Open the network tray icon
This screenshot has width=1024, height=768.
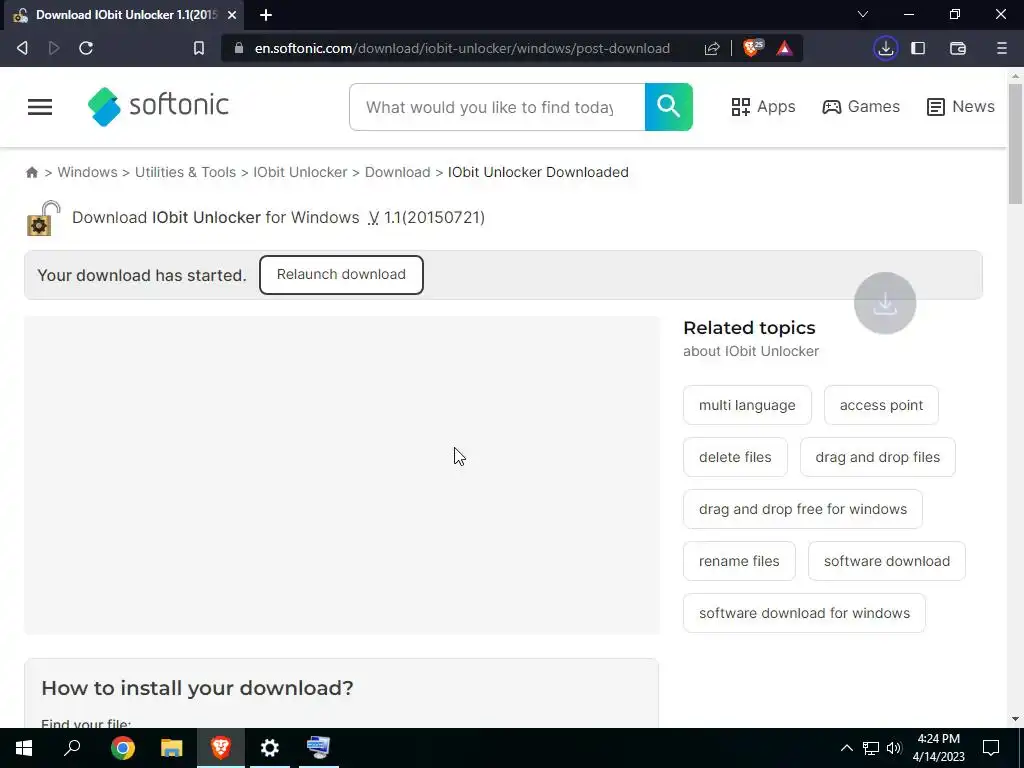[871, 748]
